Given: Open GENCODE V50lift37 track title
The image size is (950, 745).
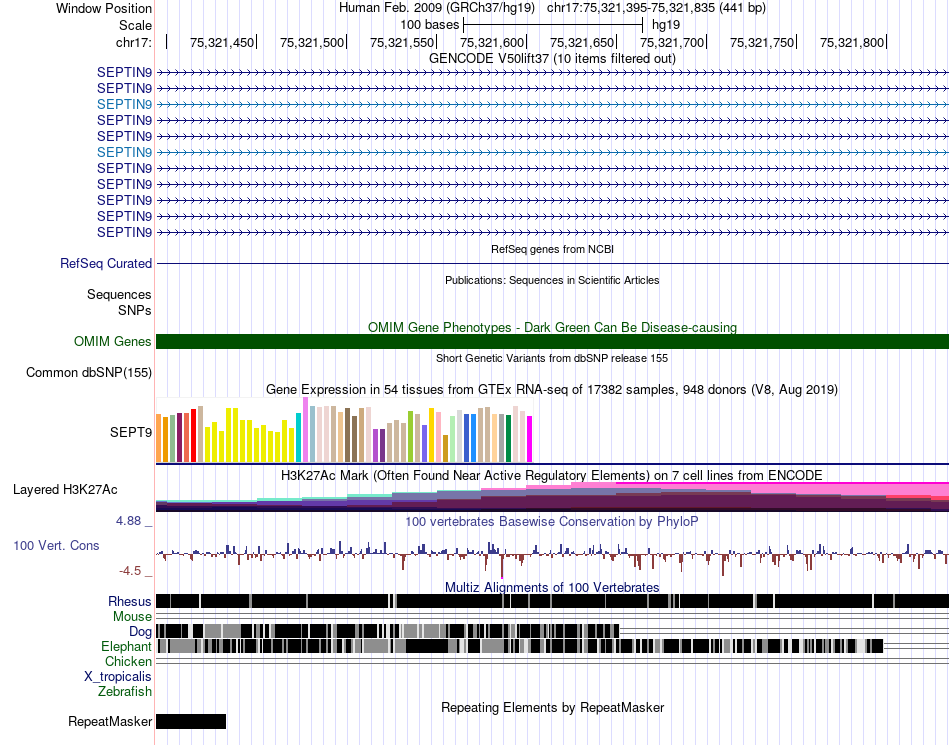Looking at the screenshot, I should 552,58.
